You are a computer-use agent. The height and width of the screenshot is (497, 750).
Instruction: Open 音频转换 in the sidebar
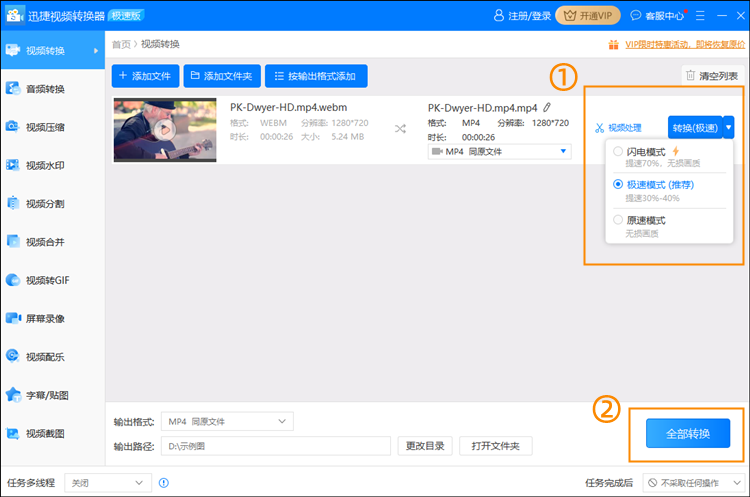(x=53, y=89)
